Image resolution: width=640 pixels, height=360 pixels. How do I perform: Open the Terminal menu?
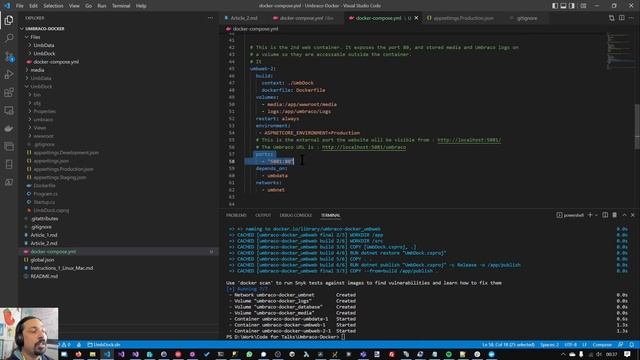click(x=121, y=6)
